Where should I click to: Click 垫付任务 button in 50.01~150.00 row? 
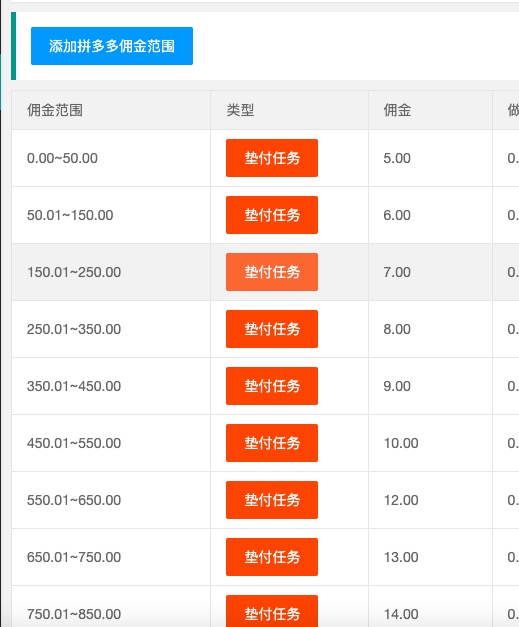point(272,215)
